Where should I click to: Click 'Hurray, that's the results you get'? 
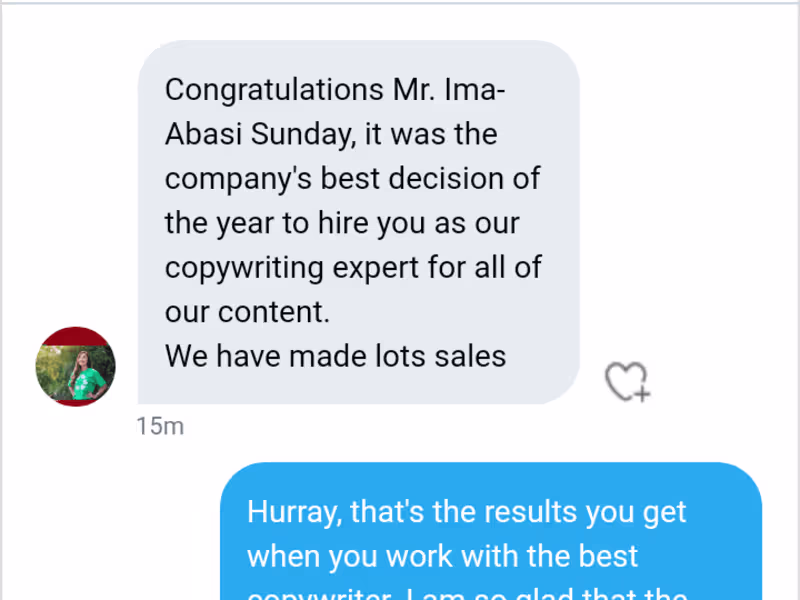coord(466,512)
